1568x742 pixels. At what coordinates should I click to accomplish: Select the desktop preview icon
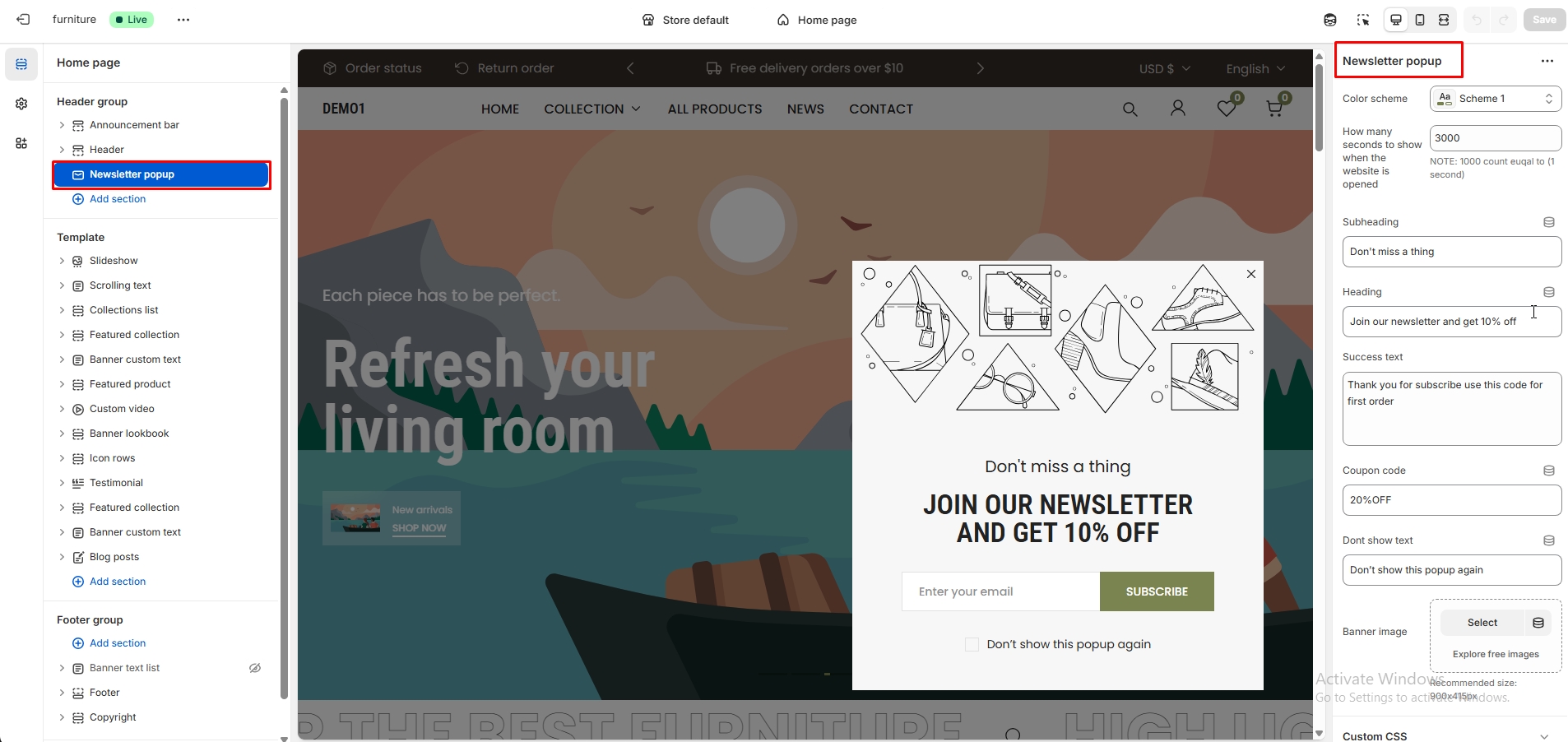(1396, 20)
